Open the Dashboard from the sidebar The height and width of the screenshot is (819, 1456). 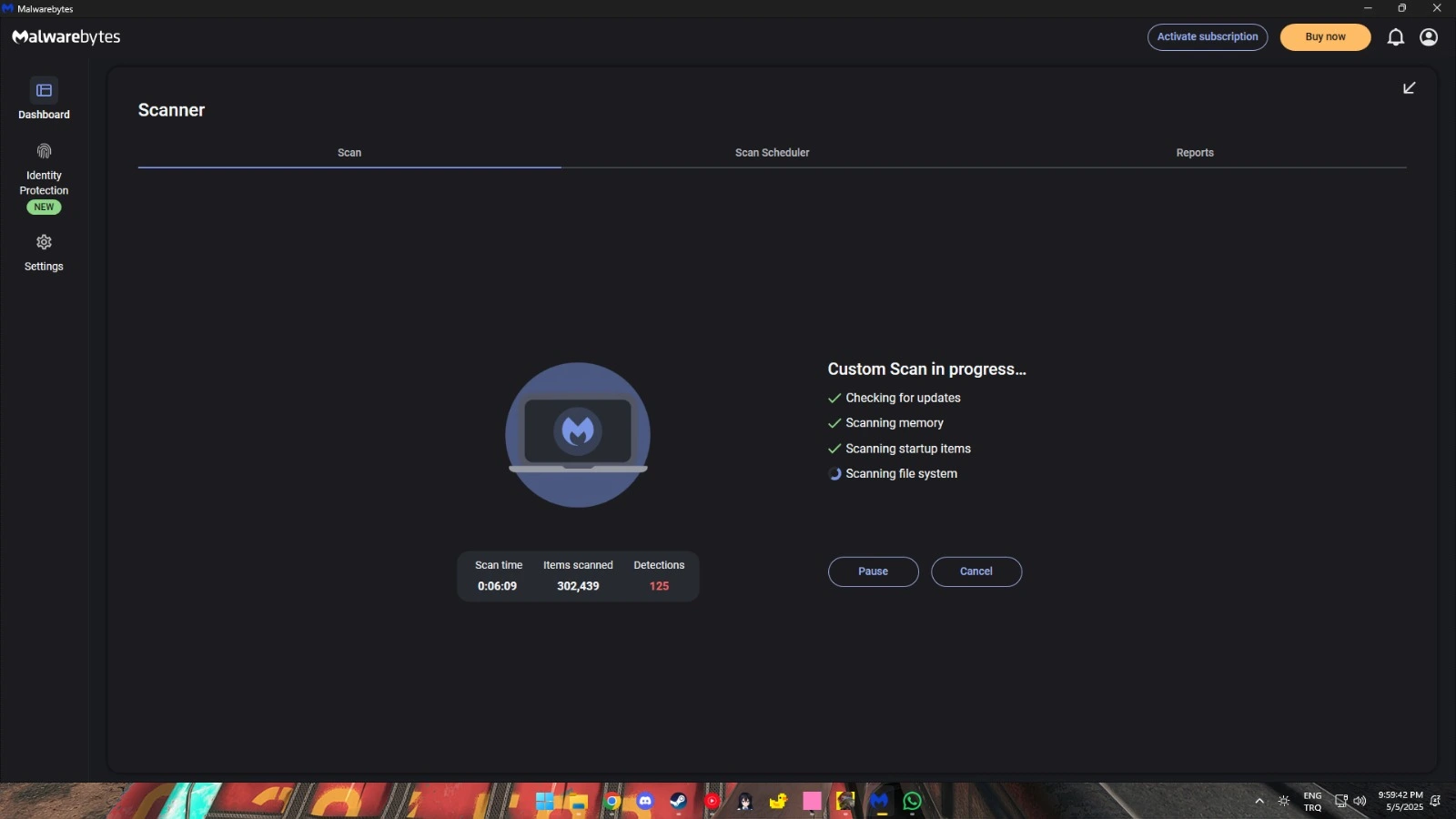point(44,99)
